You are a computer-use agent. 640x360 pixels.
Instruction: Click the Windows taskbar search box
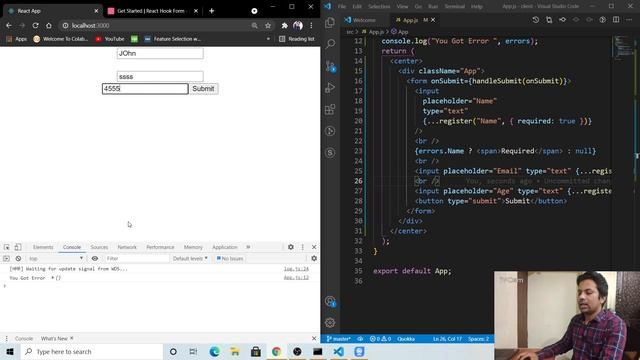pos(91,351)
